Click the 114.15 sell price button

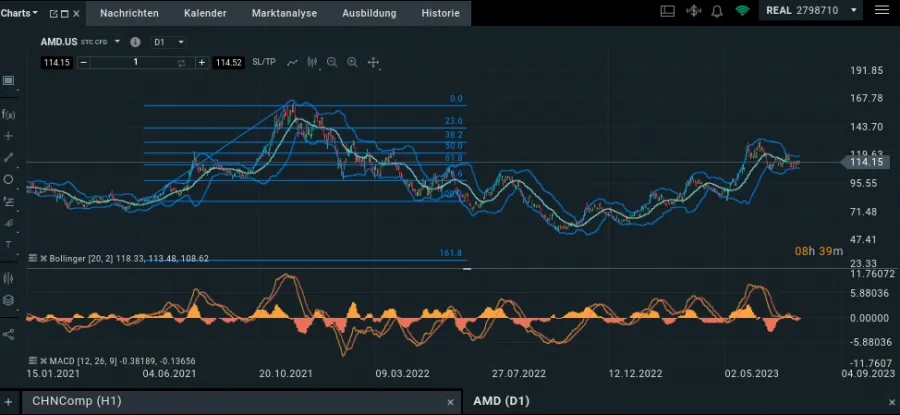point(56,62)
